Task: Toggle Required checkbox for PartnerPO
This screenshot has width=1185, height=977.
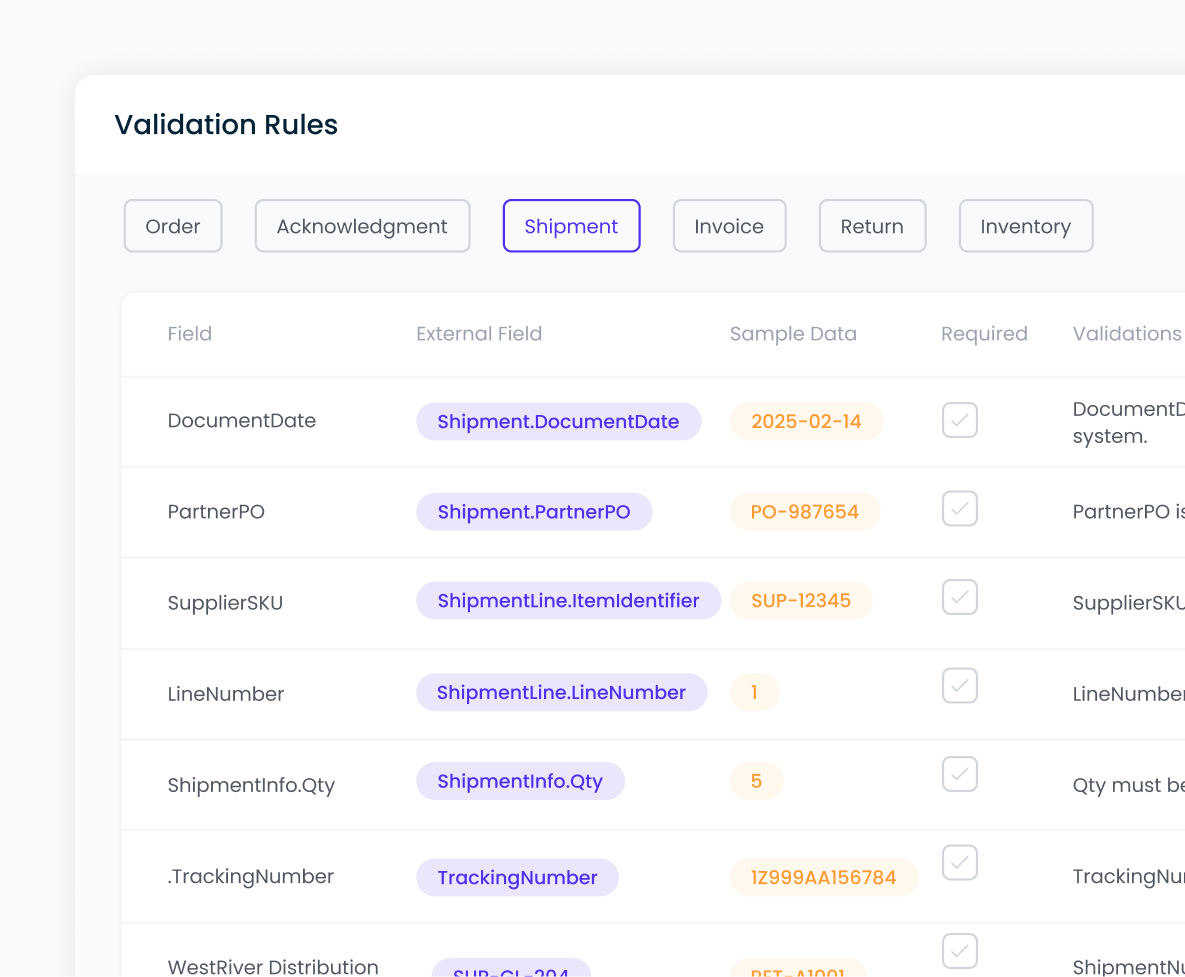Action: point(959,509)
